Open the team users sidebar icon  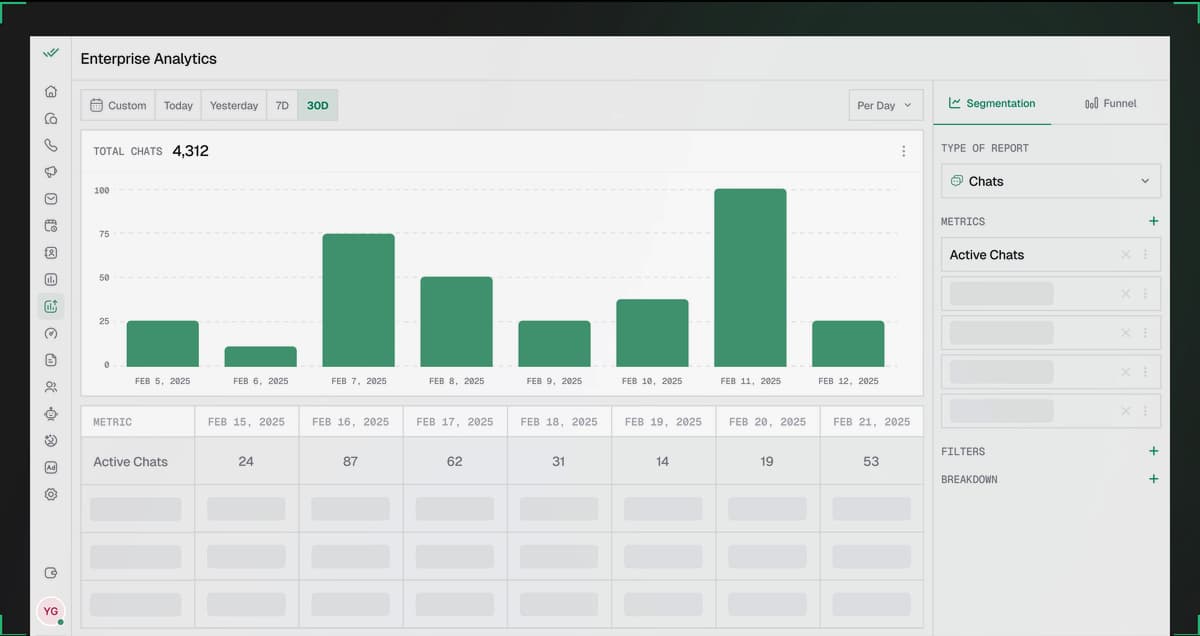pos(51,387)
